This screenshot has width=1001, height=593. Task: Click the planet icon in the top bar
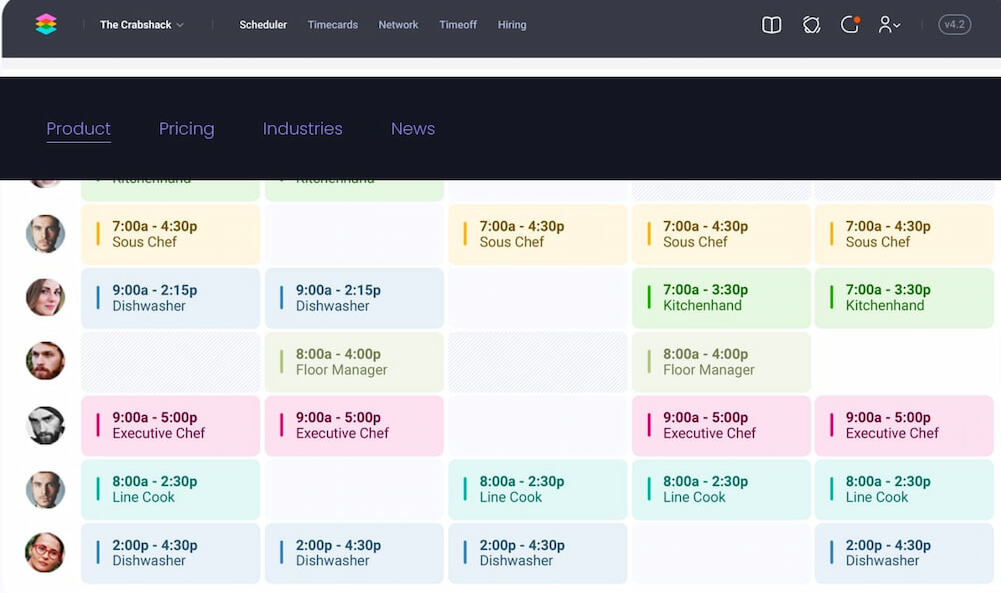811,25
